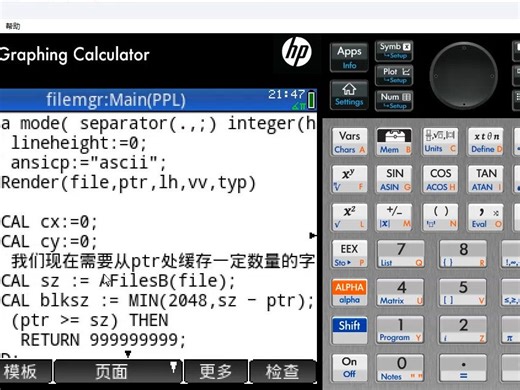The width and height of the screenshot is (520, 390).
Task: Tap the blue Shift key
Action: (x=350, y=330)
